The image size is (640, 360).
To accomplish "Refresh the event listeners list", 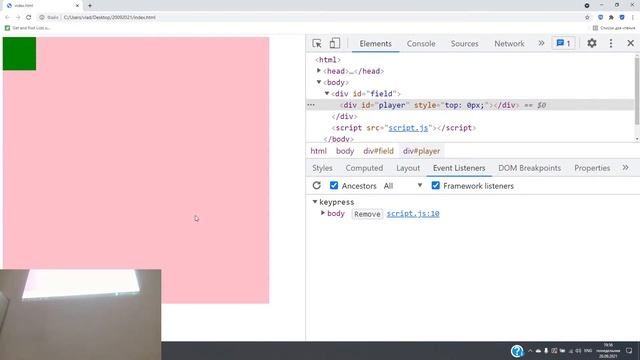I will point(317,186).
